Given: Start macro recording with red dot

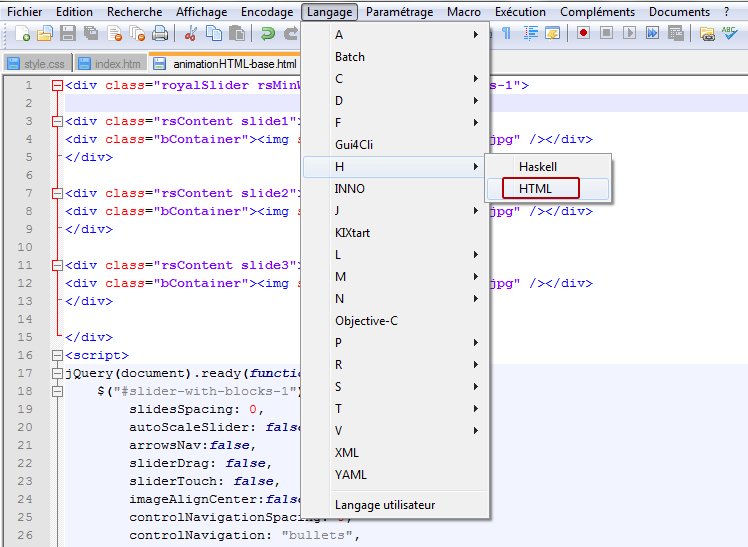Looking at the screenshot, I should tap(583, 33).
